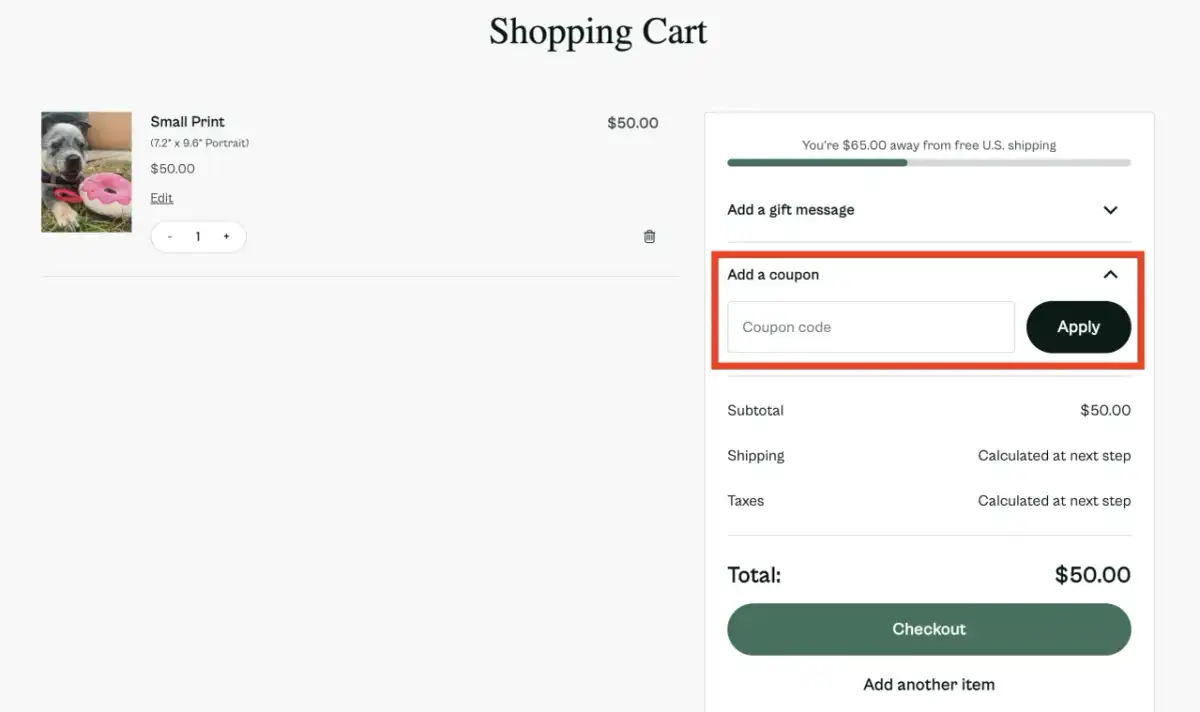Increase quantity with the plus button
This screenshot has height=712, width=1200.
pyautogui.click(x=226, y=237)
